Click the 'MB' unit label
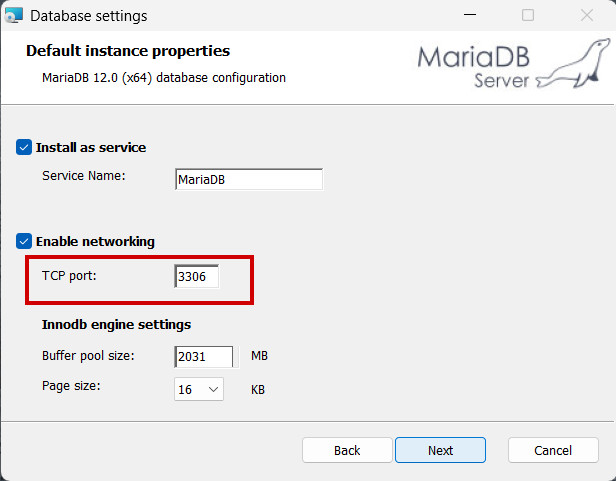This screenshot has width=616, height=481. (259, 356)
